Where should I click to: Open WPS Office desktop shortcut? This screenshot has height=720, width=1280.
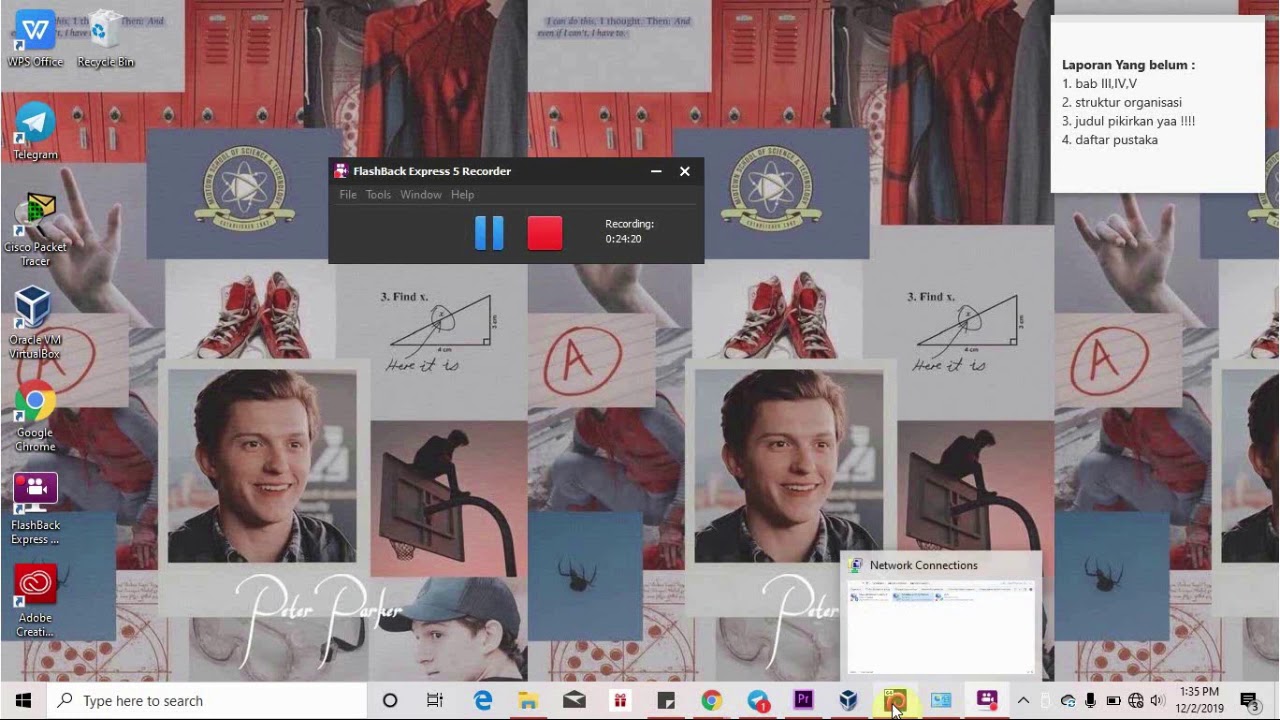tap(35, 39)
